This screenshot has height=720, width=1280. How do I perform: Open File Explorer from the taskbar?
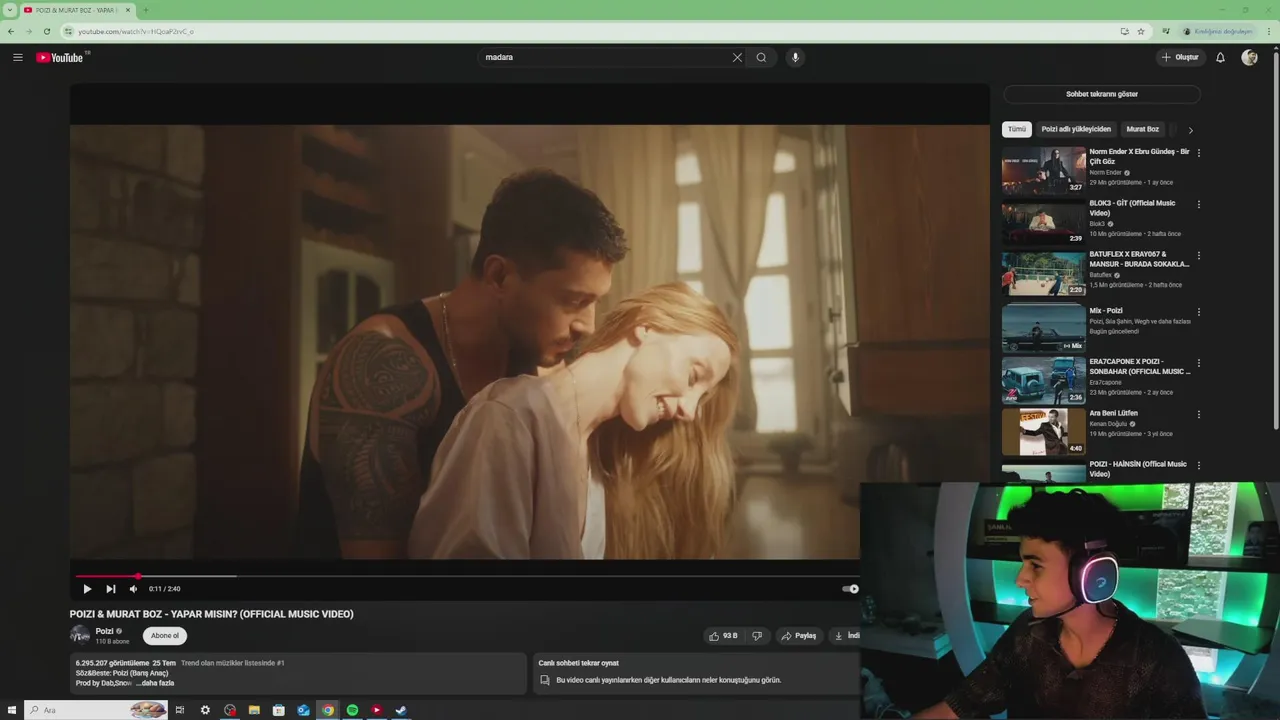pos(254,710)
